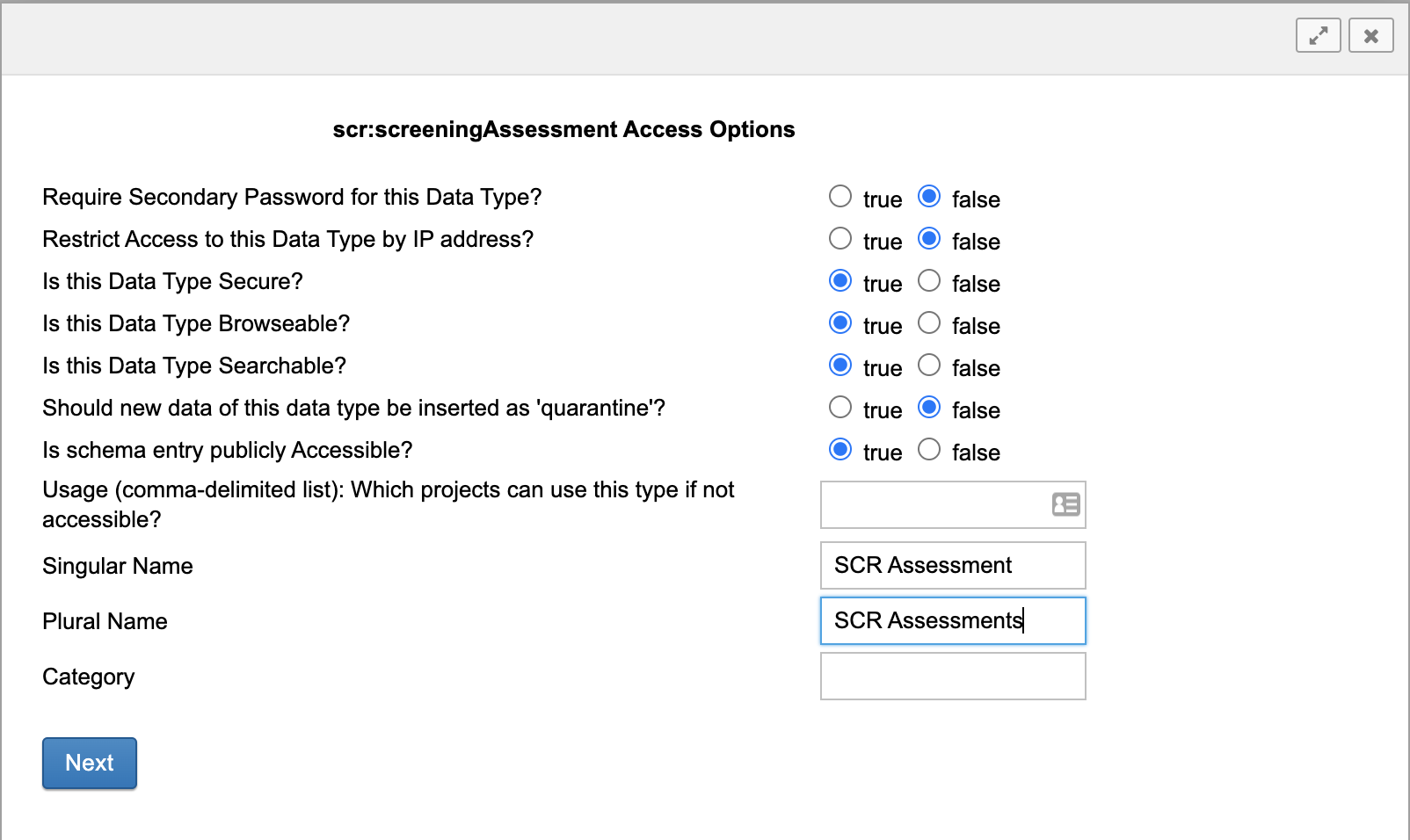The width and height of the screenshot is (1410, 840).
Task: Disable Browseable by selecting false
Action: [929, 322]
